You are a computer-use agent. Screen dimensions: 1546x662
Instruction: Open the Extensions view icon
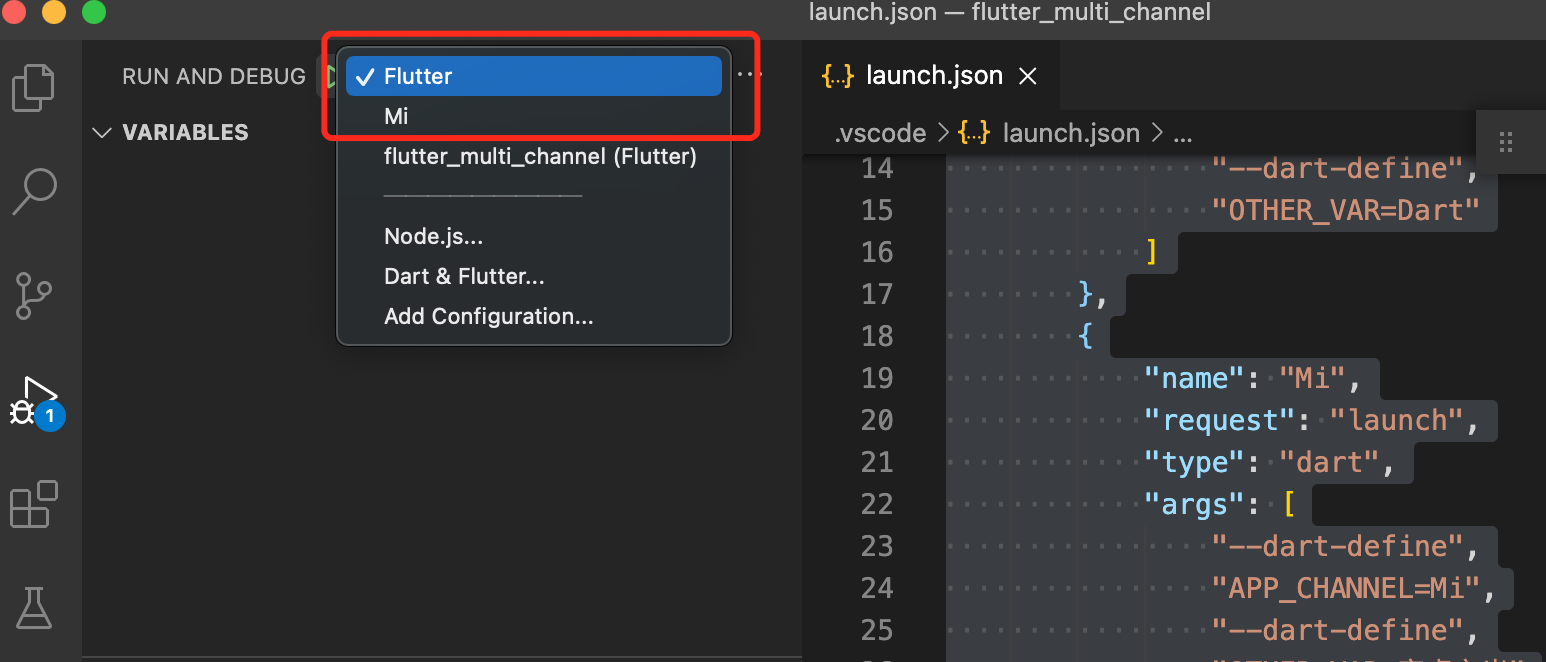33,504
